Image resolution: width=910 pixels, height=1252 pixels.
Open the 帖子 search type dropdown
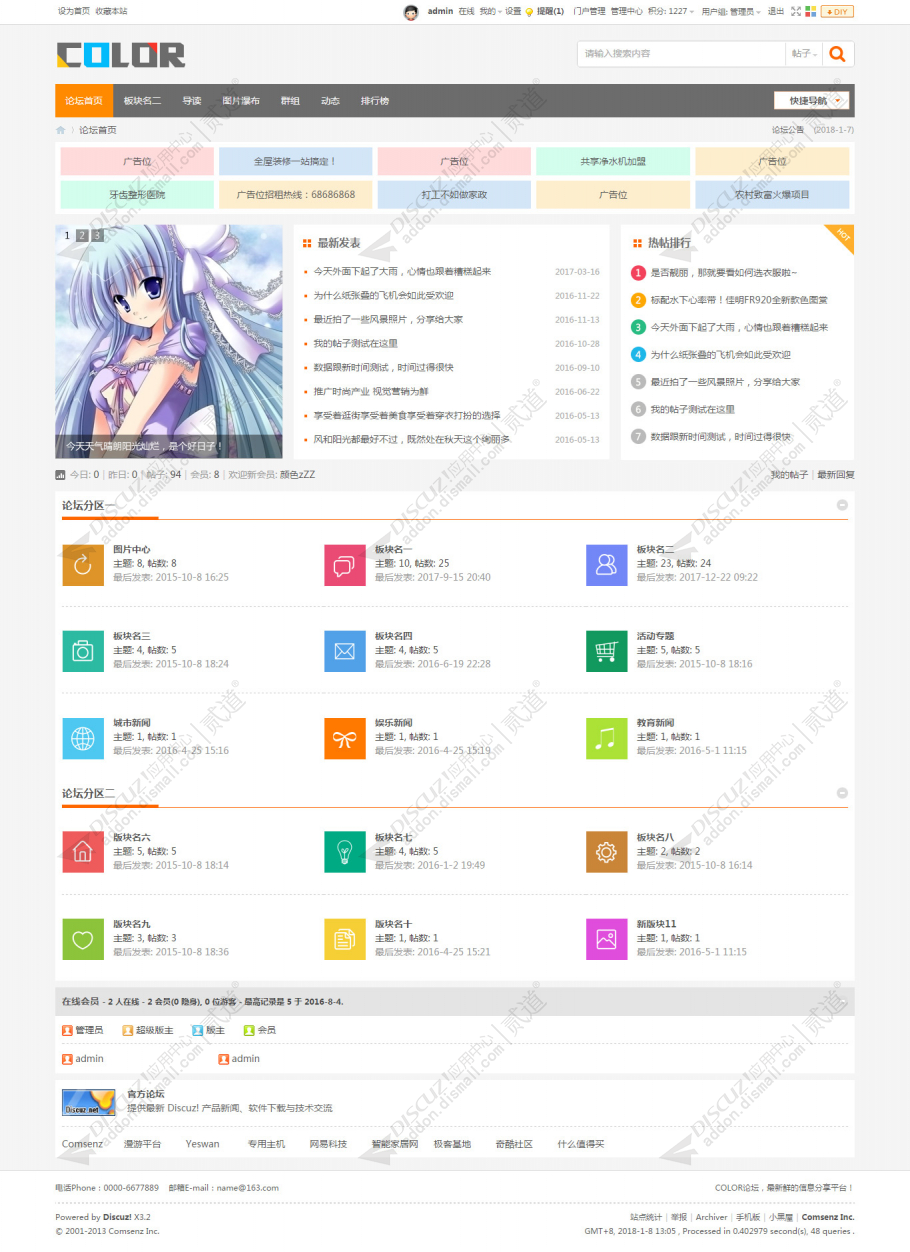click(x=804, y=54)
